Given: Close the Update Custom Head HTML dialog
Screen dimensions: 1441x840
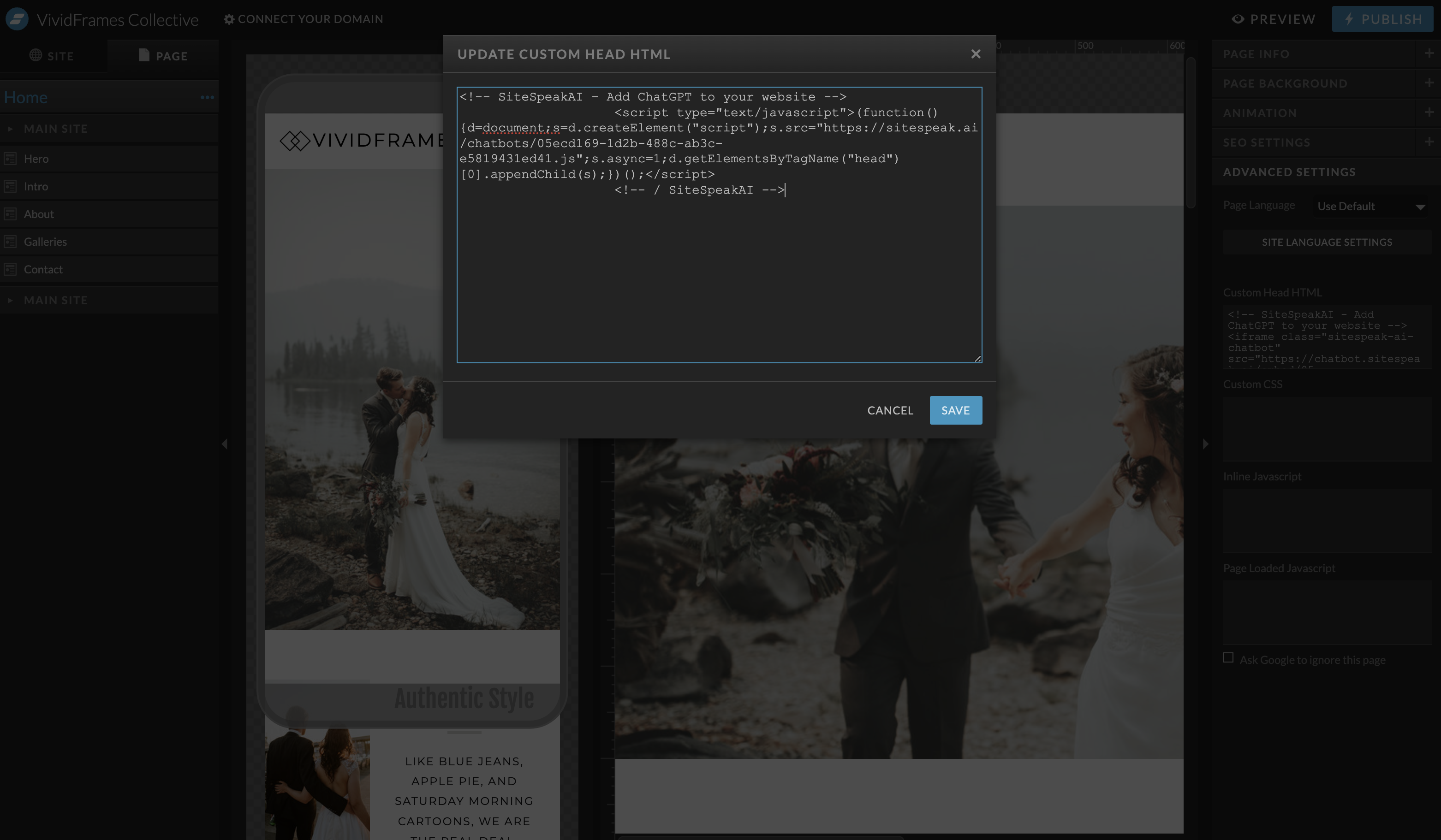Looking at the screenshot, I should click(x=976, y=54).
